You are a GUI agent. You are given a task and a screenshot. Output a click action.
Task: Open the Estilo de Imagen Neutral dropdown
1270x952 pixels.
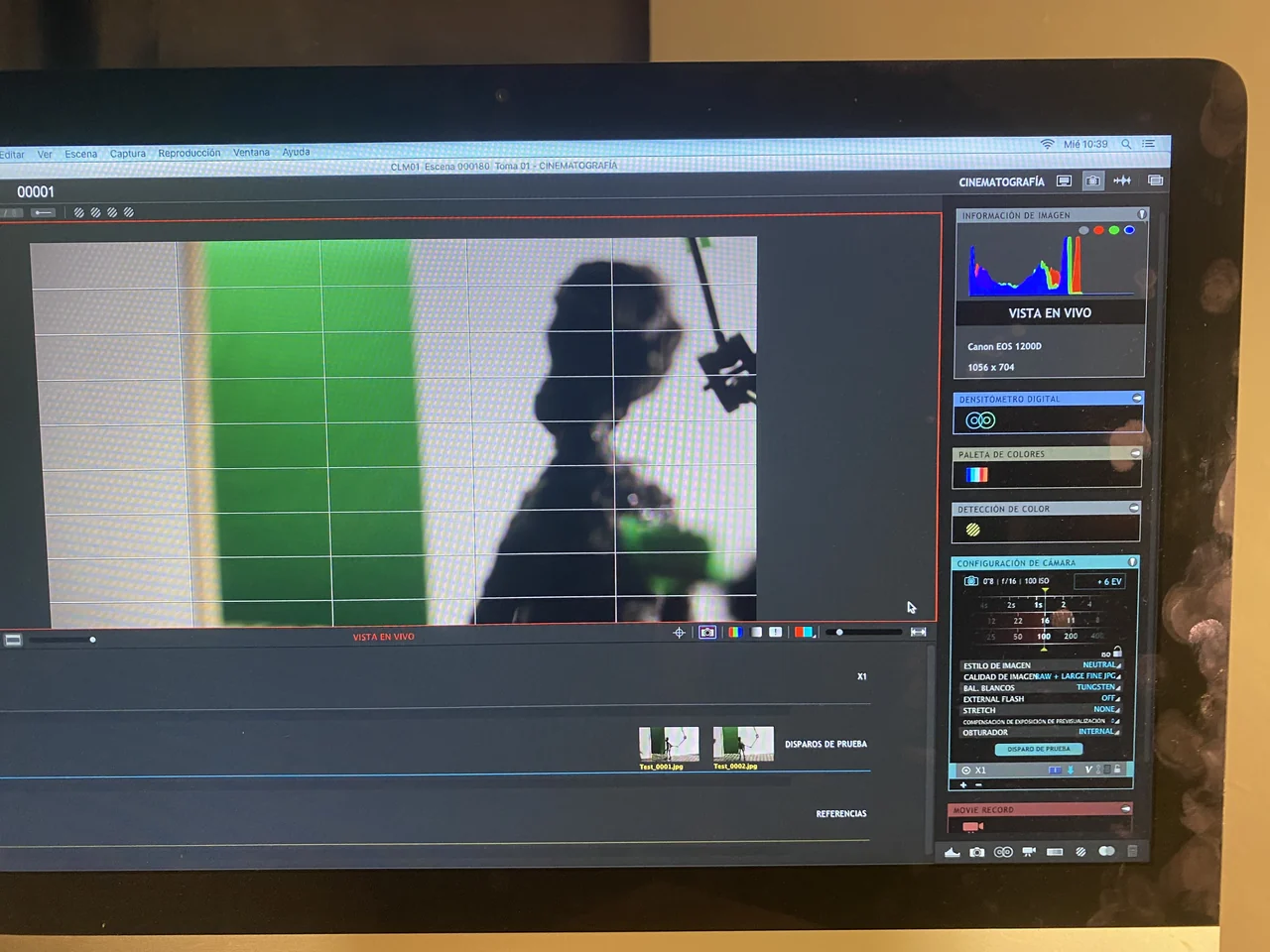(x=1100, y=664)
